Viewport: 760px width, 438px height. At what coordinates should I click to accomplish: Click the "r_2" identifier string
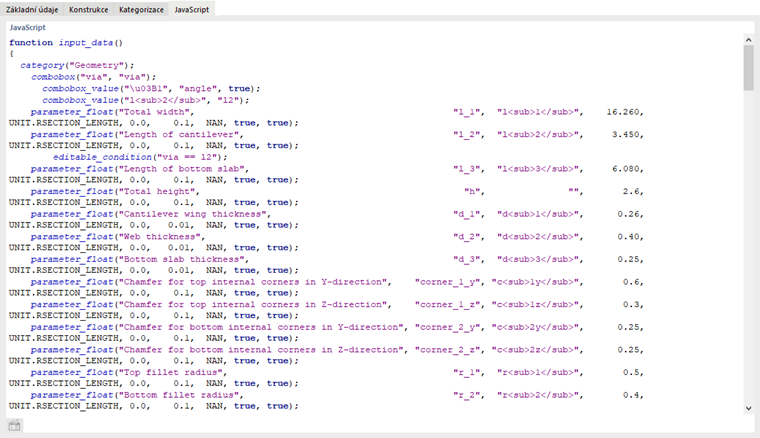(x=467, y=395)
